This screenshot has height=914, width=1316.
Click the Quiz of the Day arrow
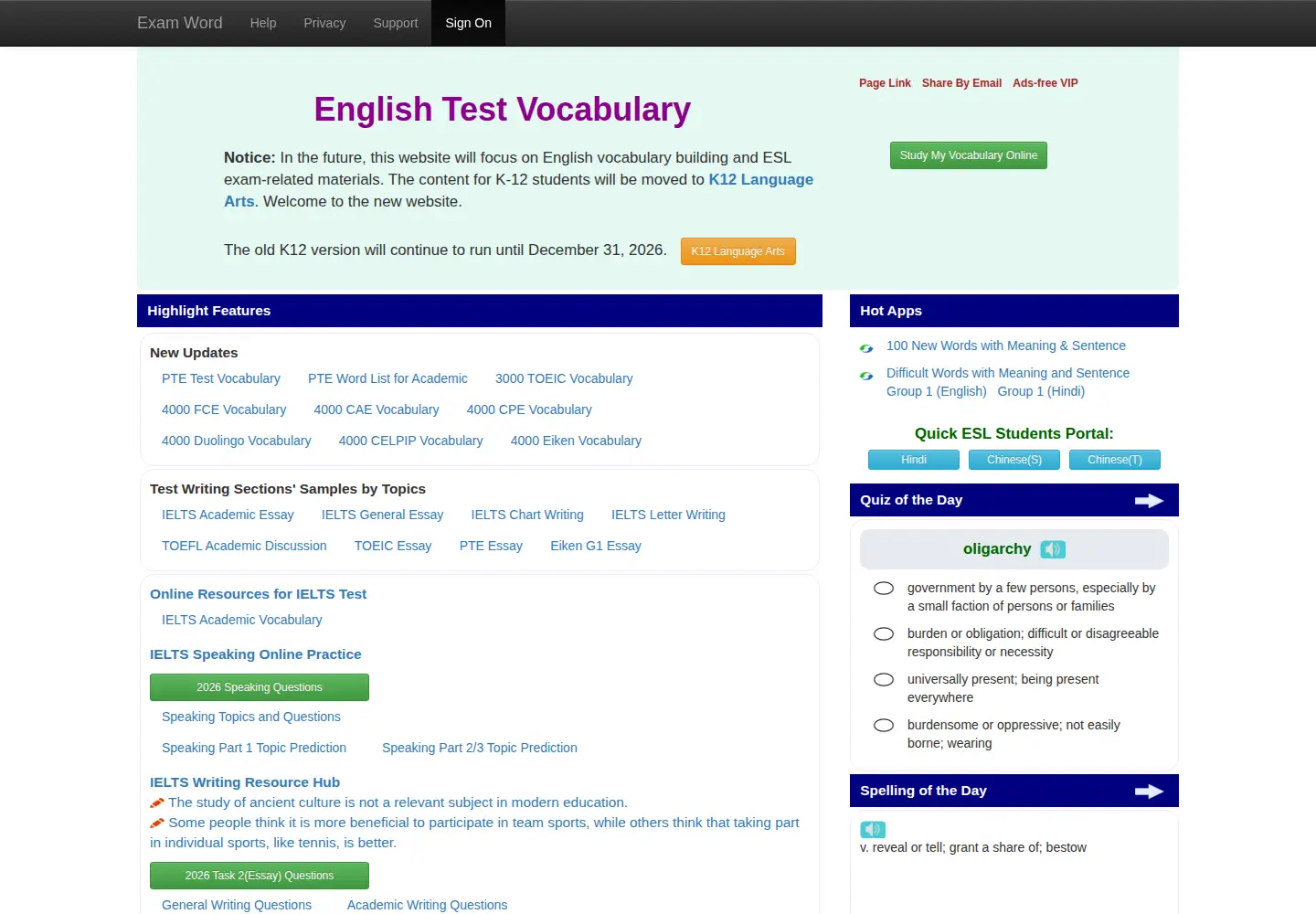(x=1149, y=500)
